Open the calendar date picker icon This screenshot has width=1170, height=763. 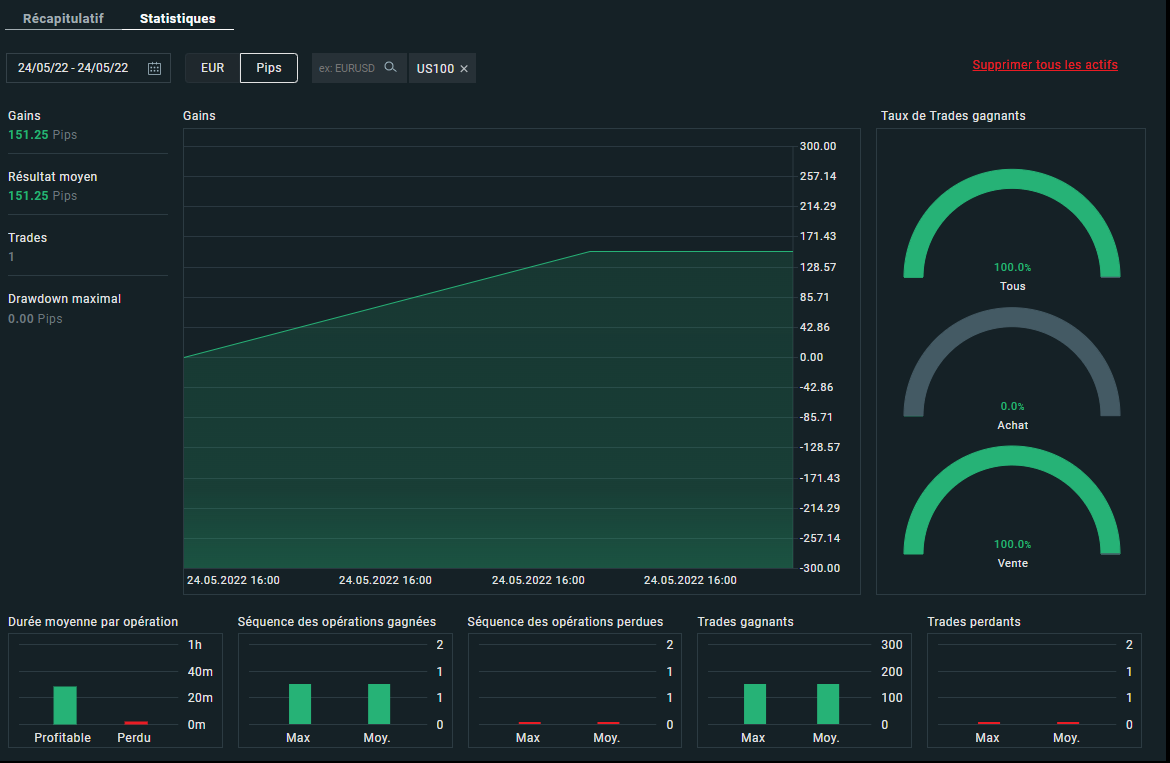point(154,68)
